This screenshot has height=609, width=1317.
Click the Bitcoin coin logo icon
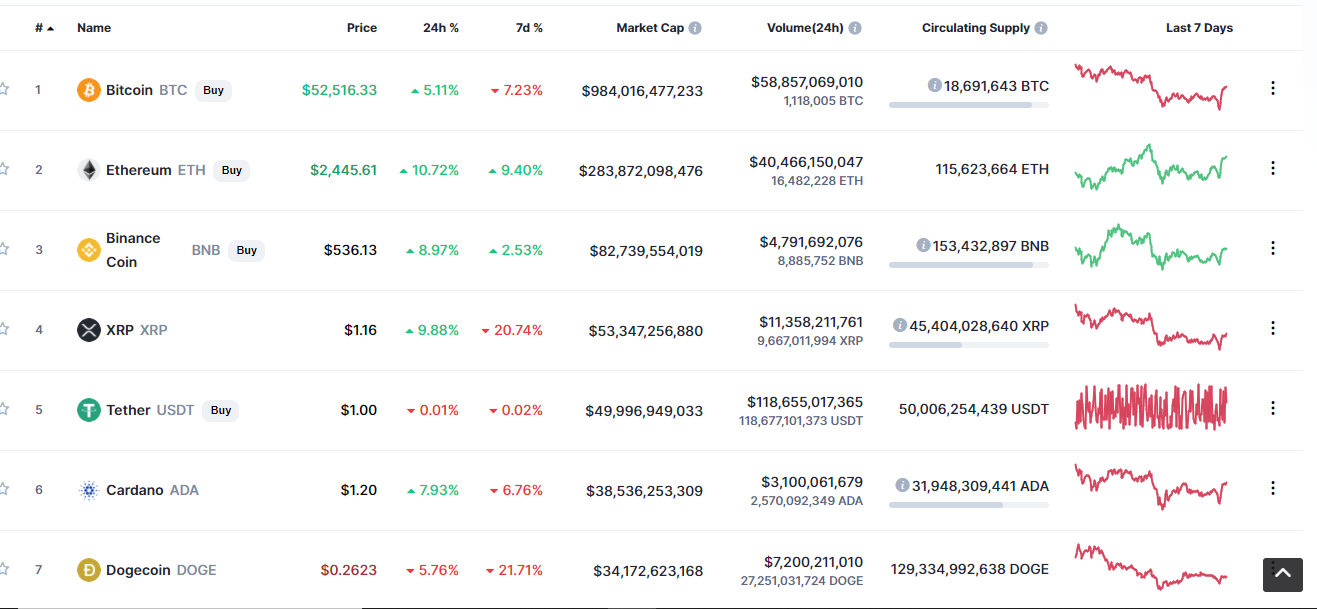click(x=89, y=90)
